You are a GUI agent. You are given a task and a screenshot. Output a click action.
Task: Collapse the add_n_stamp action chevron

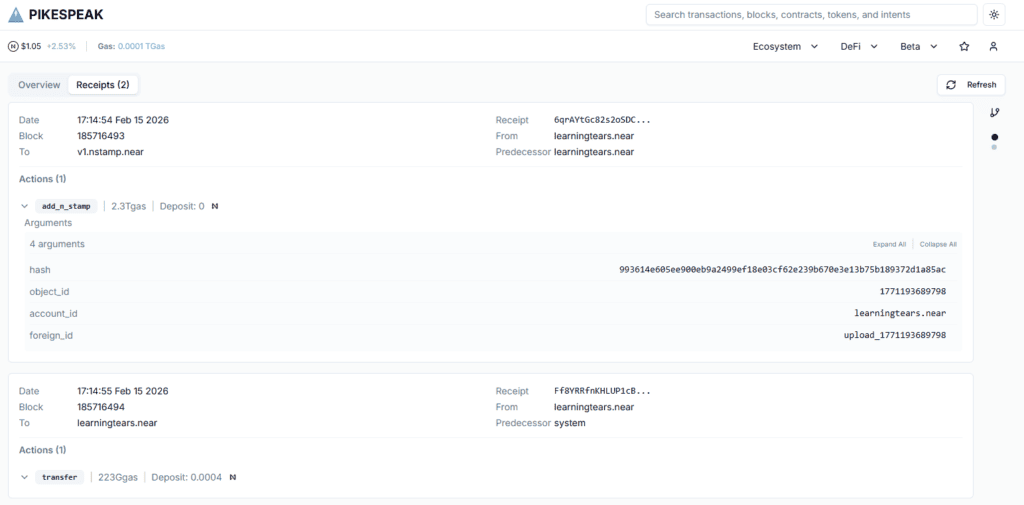pos(25,206)
